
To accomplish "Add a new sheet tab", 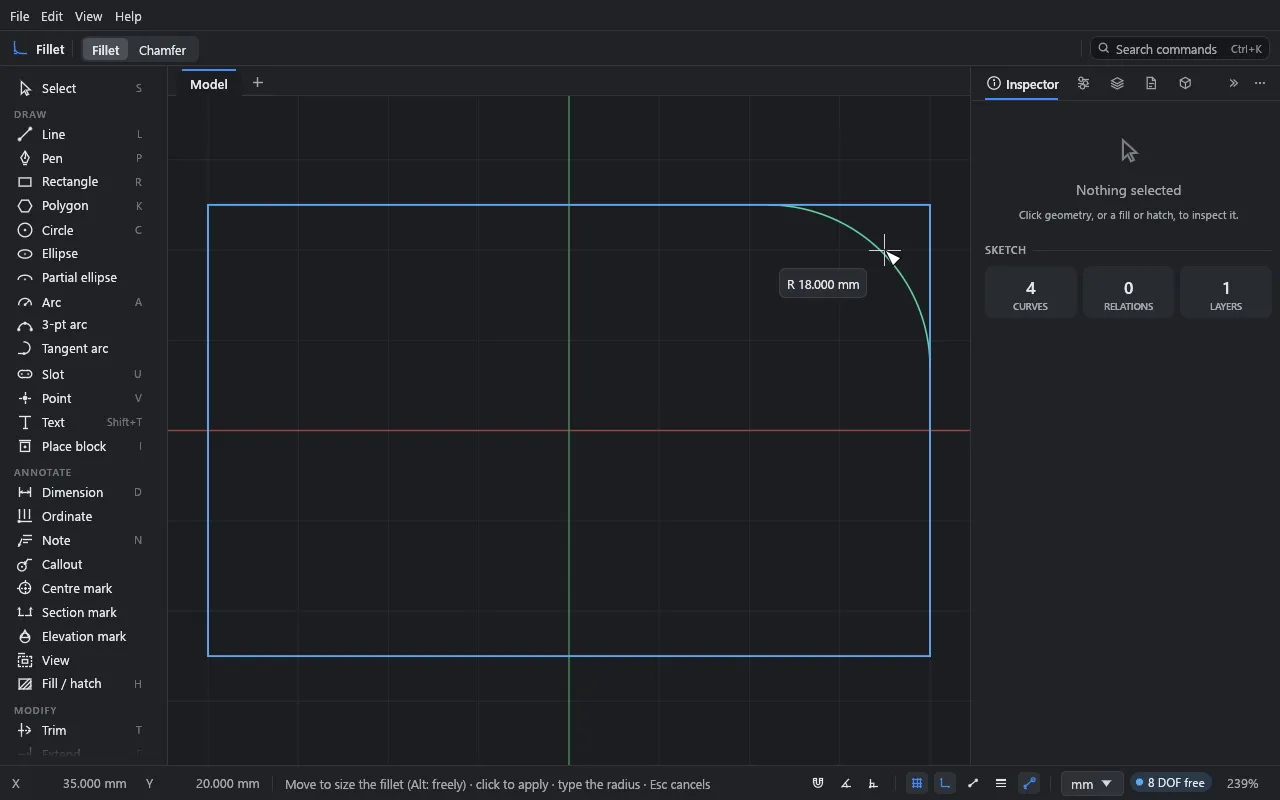I will (257, 83).
